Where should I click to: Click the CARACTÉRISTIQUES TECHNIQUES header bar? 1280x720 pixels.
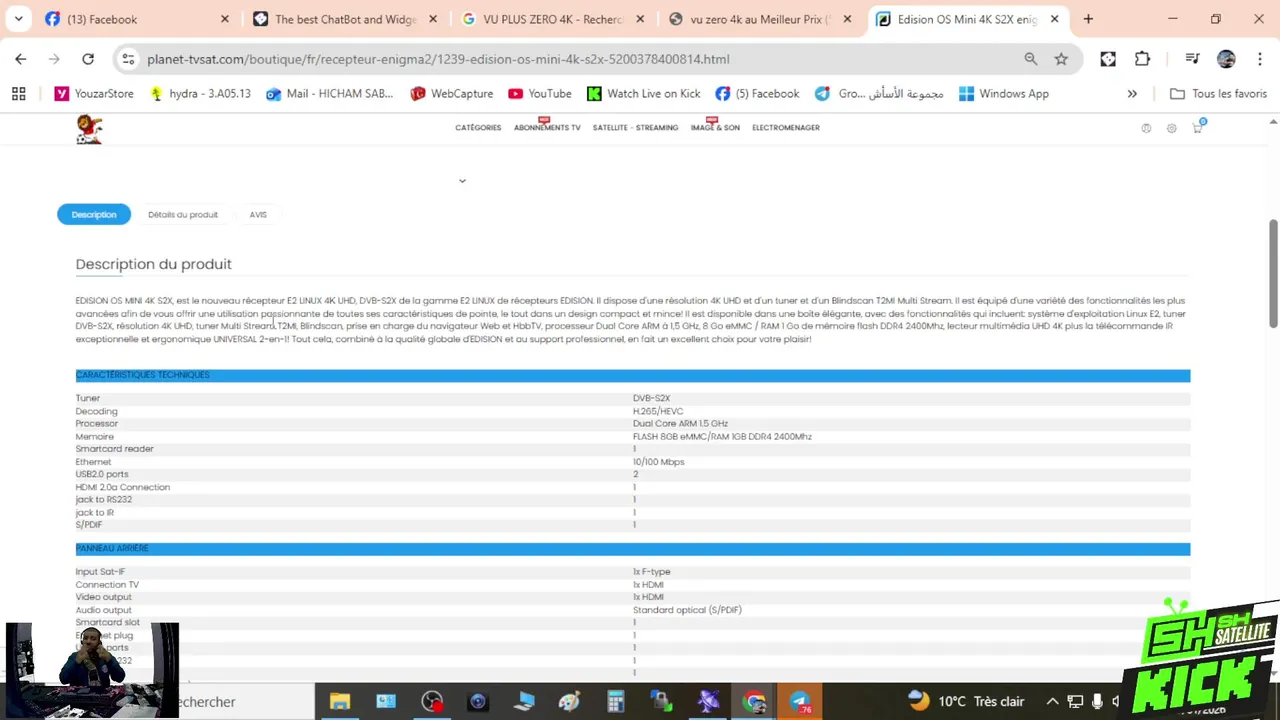click(633, 375)
